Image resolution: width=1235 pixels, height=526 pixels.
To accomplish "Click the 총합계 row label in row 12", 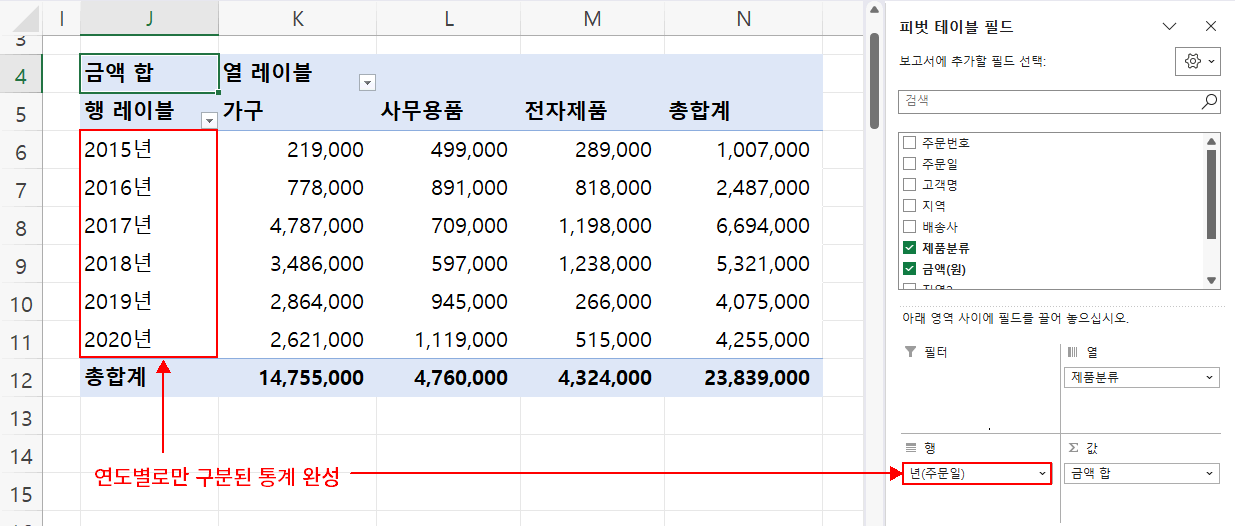I will click(x=149, y=378).
